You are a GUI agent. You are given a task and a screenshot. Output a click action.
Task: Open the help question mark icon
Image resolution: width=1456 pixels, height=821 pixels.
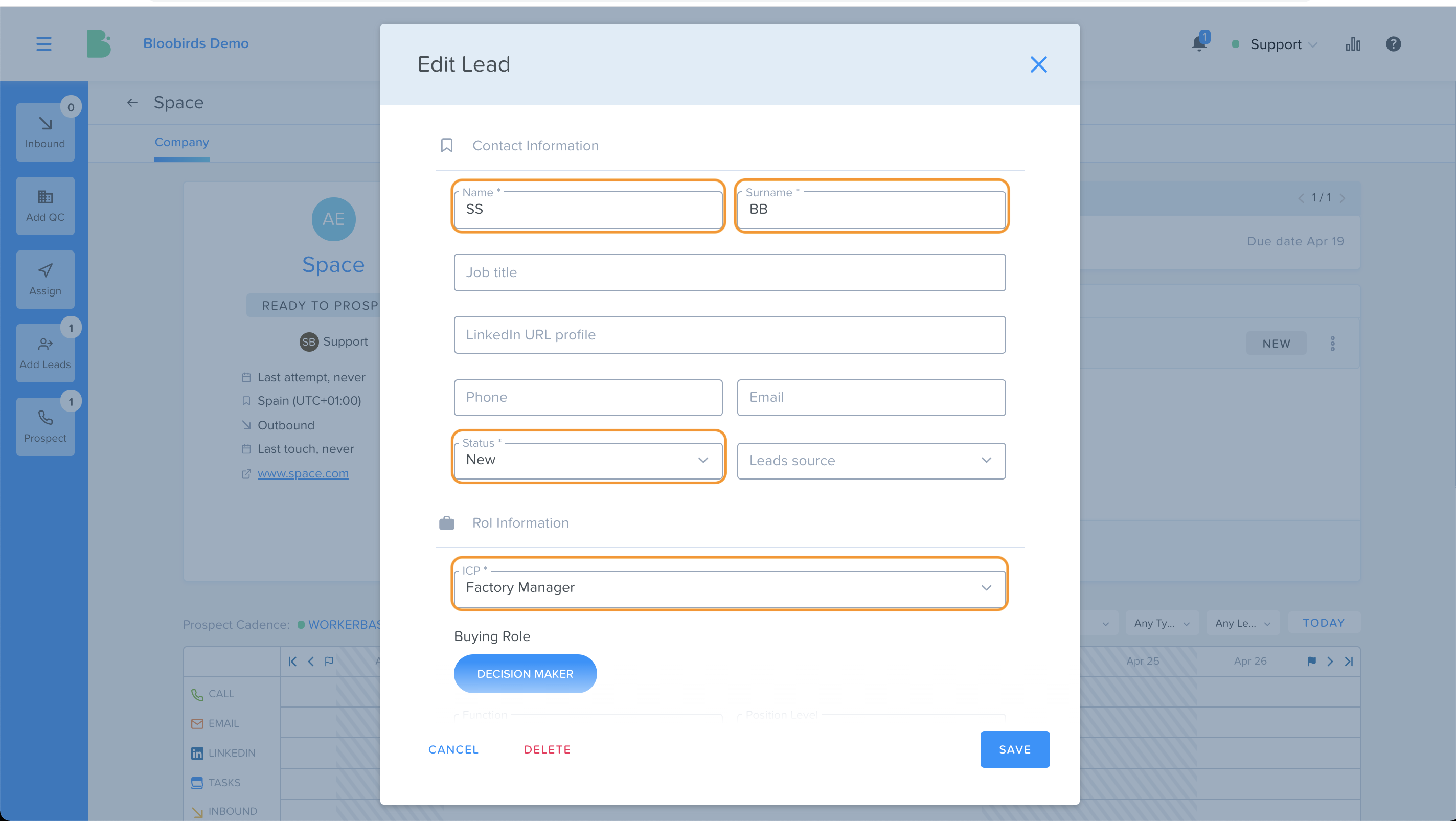point(1393,44)
